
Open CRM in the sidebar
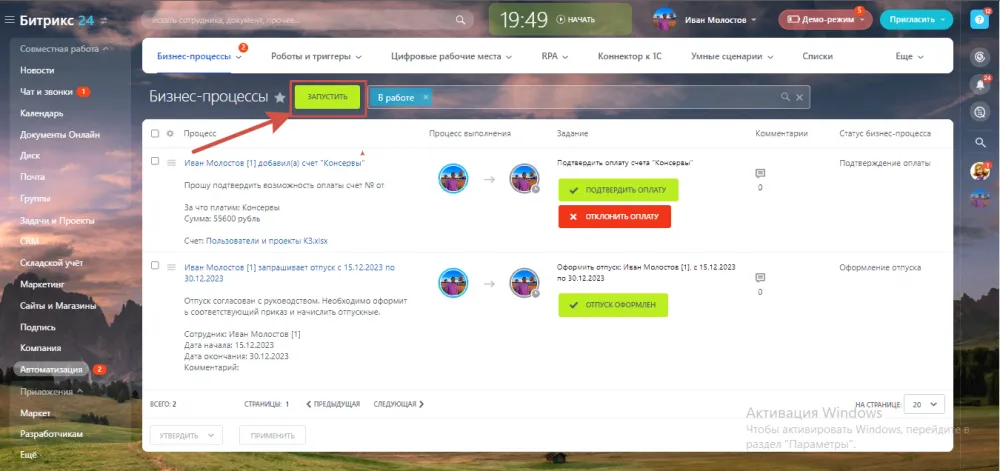point(29,242)
